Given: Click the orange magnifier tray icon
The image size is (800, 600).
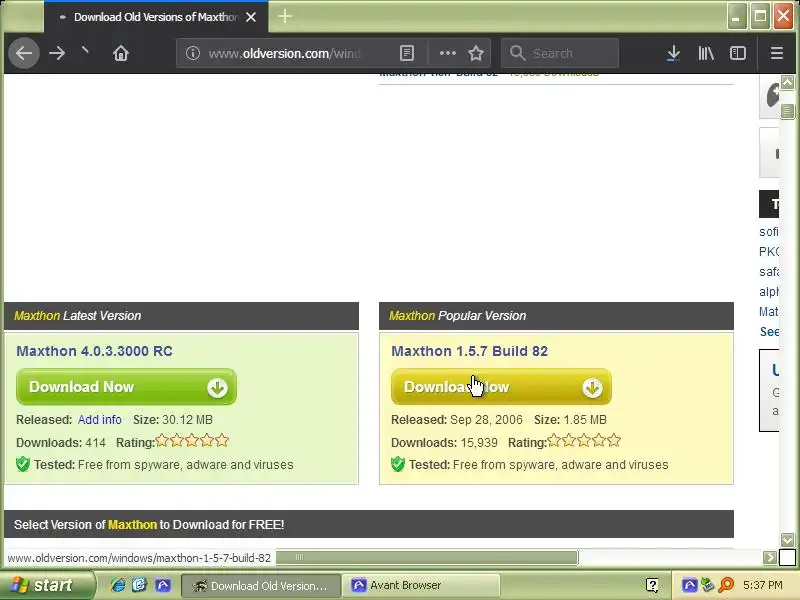Looking at the screenshot, I should 726,585.
